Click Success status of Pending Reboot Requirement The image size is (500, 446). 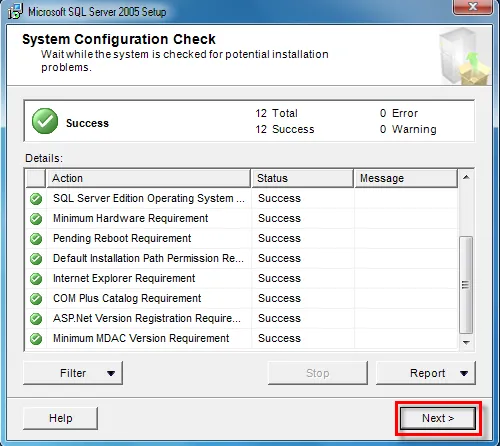coord(279,238)
